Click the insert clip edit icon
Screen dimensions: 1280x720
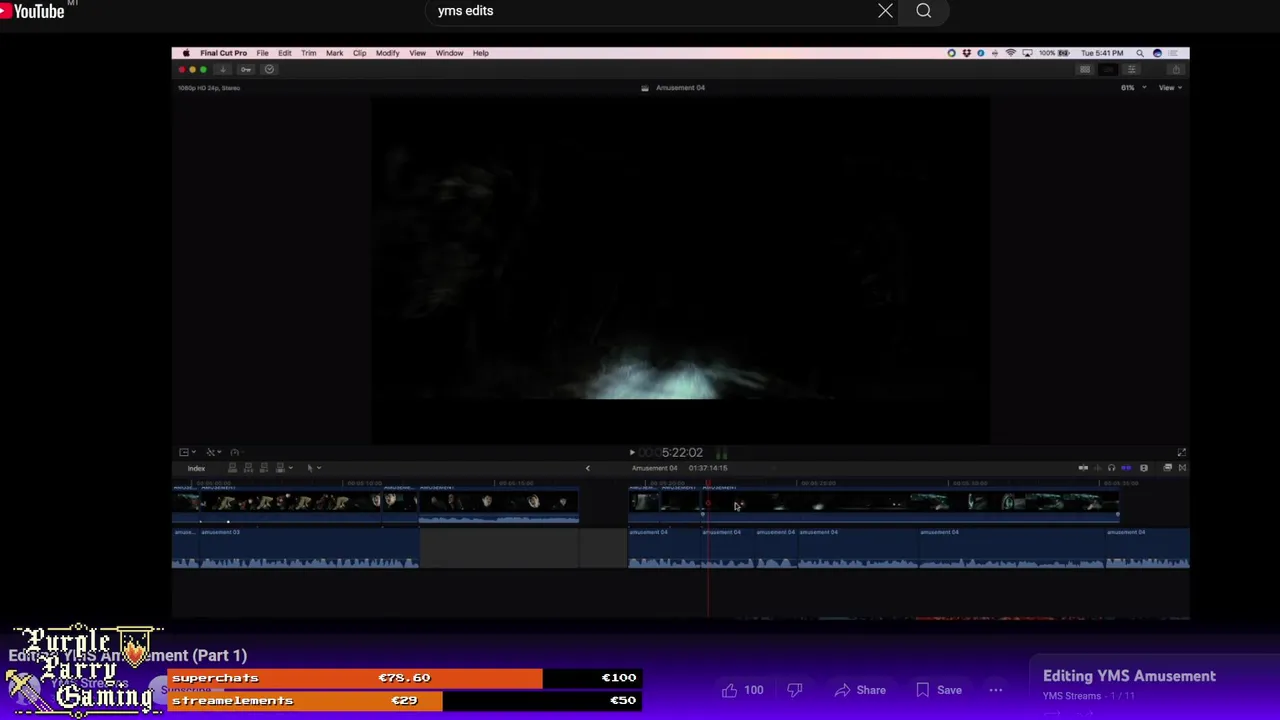[248, 468]
